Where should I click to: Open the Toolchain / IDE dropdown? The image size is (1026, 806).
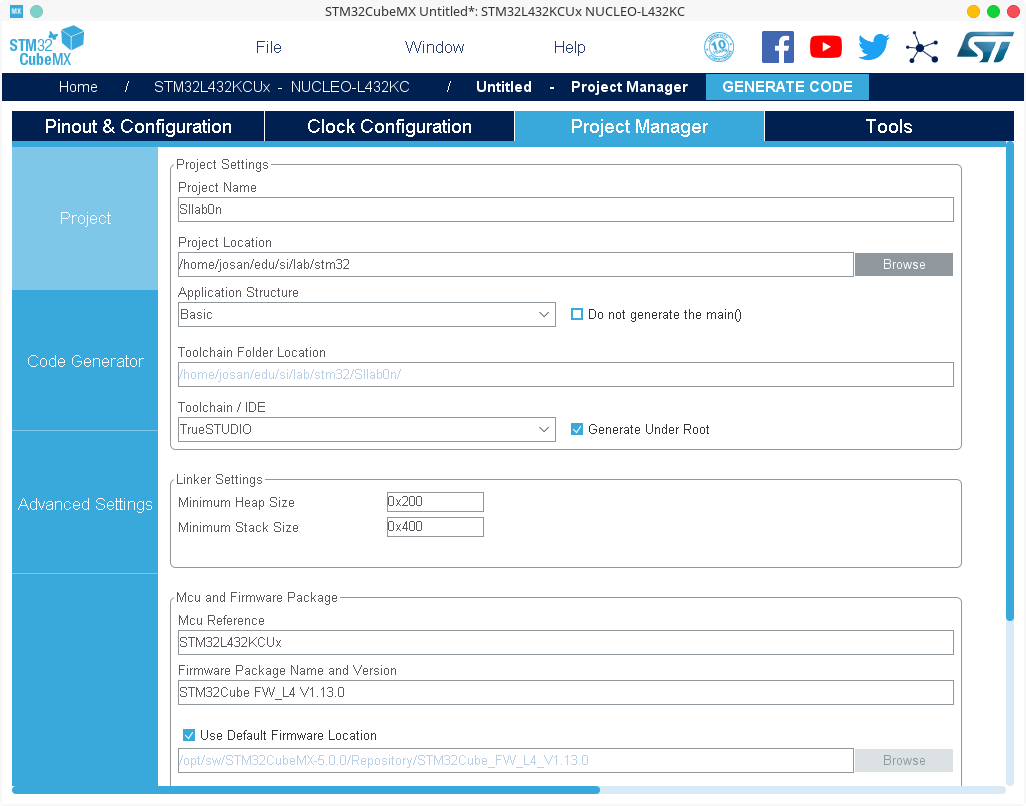coord(366,429)
